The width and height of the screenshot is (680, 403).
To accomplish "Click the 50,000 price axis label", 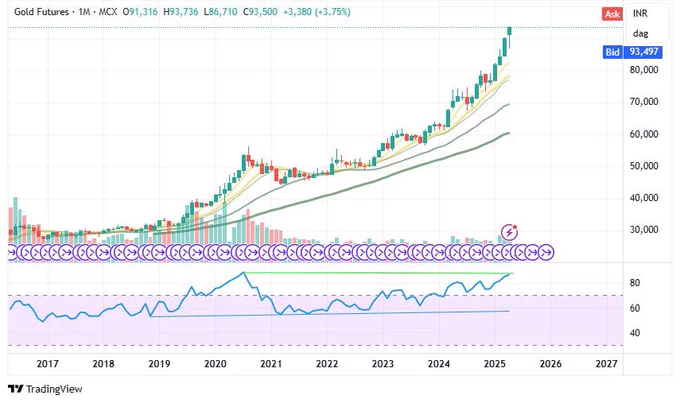I will [644, 166].
